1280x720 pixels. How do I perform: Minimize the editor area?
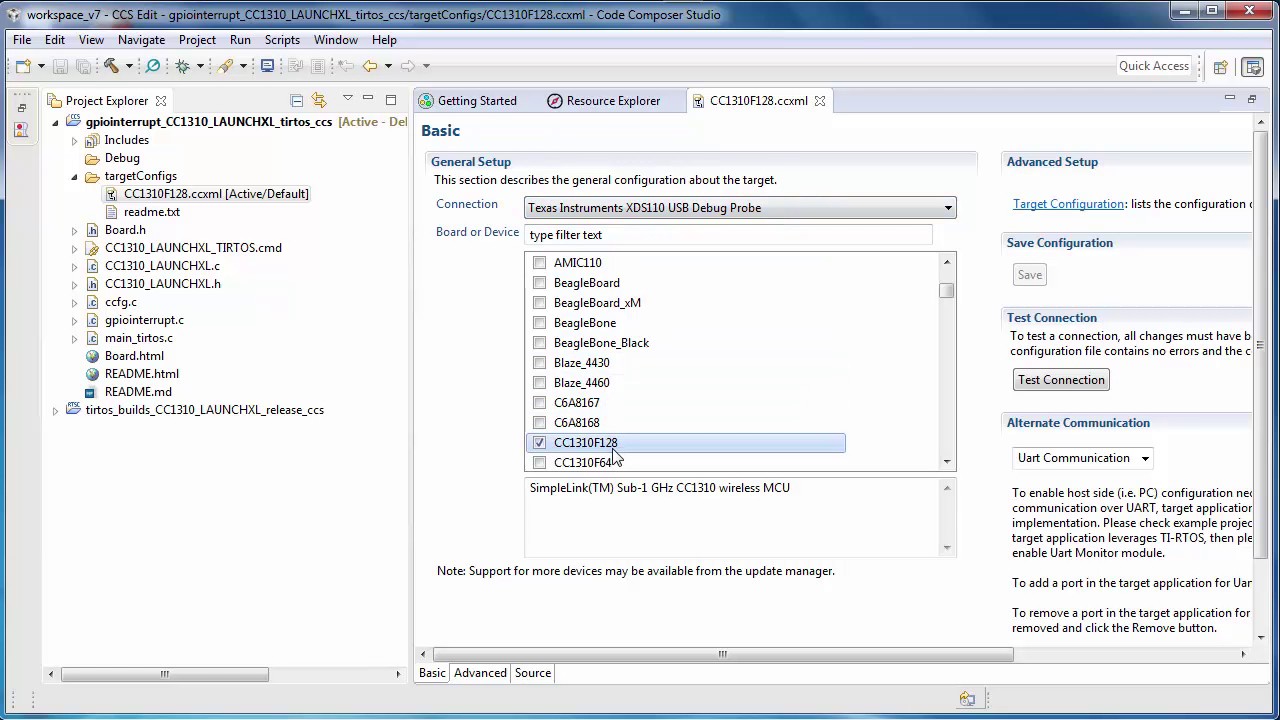point(1229,99)
